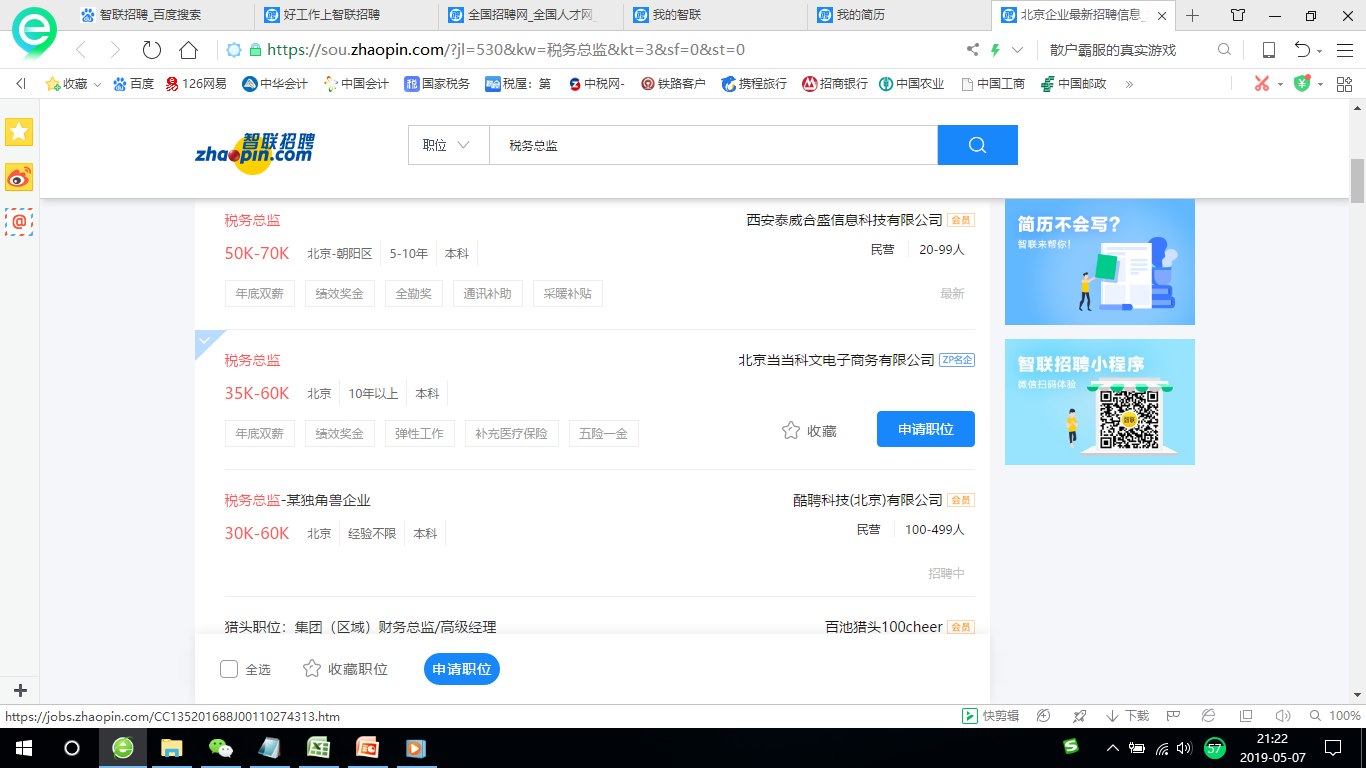
Task: Click the 收藏职位 button in bottom bar
Action: click(x=346, y=669)
